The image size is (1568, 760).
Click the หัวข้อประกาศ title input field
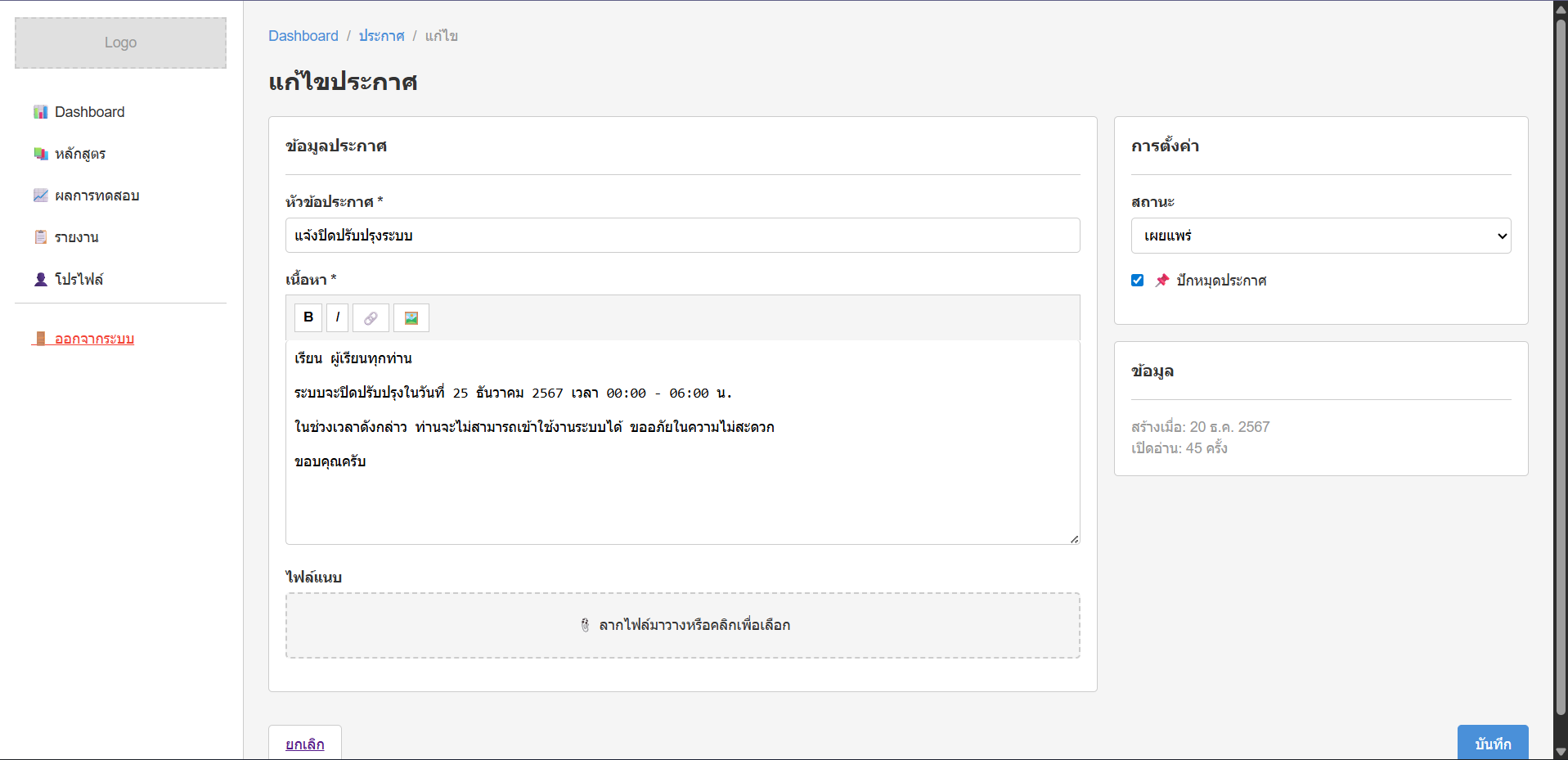coord(682,236)
